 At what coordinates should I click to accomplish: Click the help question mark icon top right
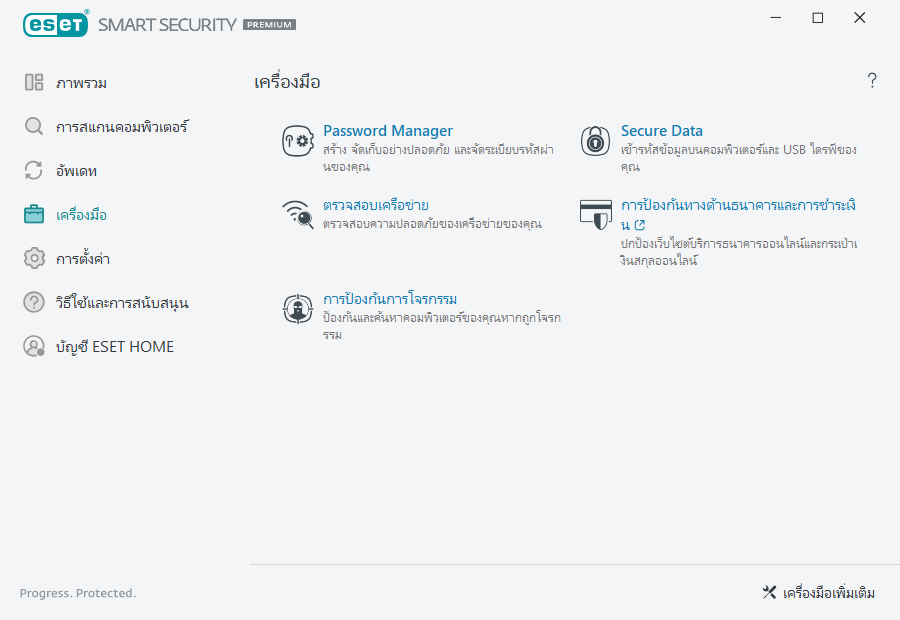871,81
